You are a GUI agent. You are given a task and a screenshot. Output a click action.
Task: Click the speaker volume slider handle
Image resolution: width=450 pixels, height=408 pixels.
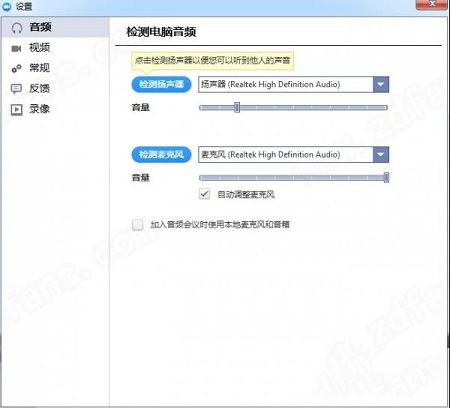click(237, 107)
